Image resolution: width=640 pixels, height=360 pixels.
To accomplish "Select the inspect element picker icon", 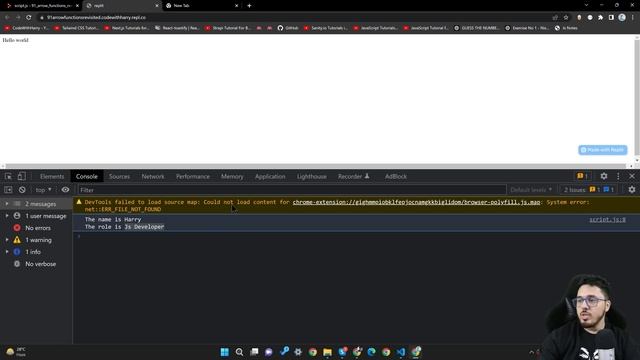I will 8,176.
